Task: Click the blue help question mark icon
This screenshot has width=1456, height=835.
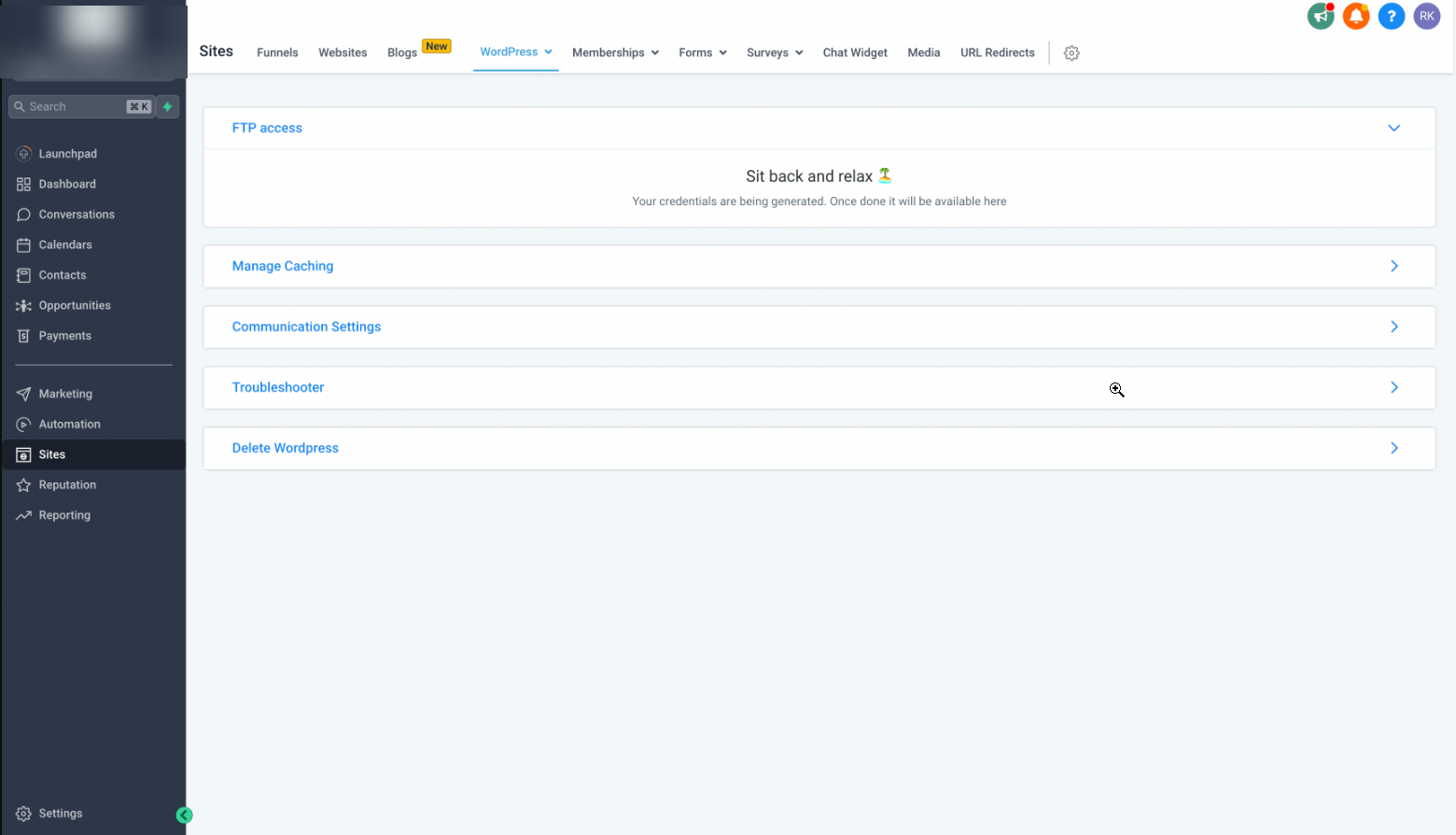Action: 1391,16
